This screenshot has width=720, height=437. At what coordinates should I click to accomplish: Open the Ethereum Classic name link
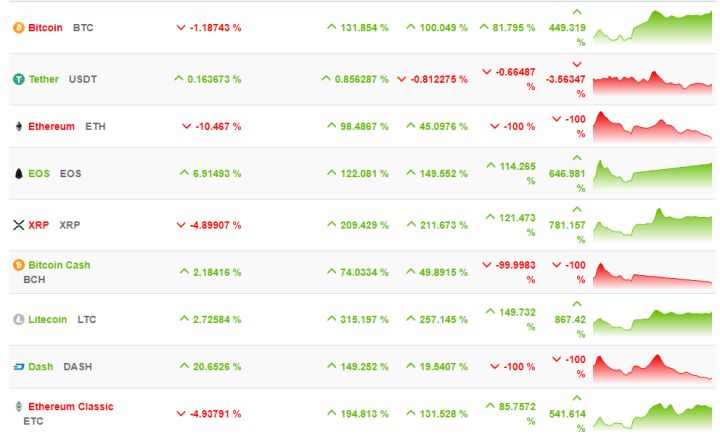point(70,407)
